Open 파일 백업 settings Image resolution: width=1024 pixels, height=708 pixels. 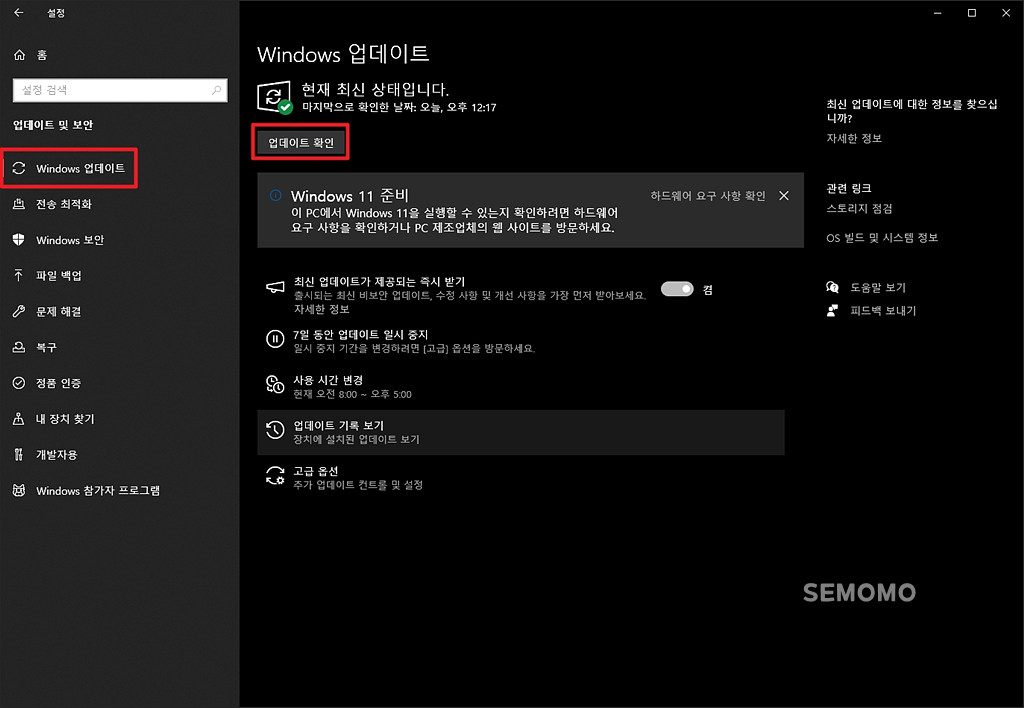59,276
